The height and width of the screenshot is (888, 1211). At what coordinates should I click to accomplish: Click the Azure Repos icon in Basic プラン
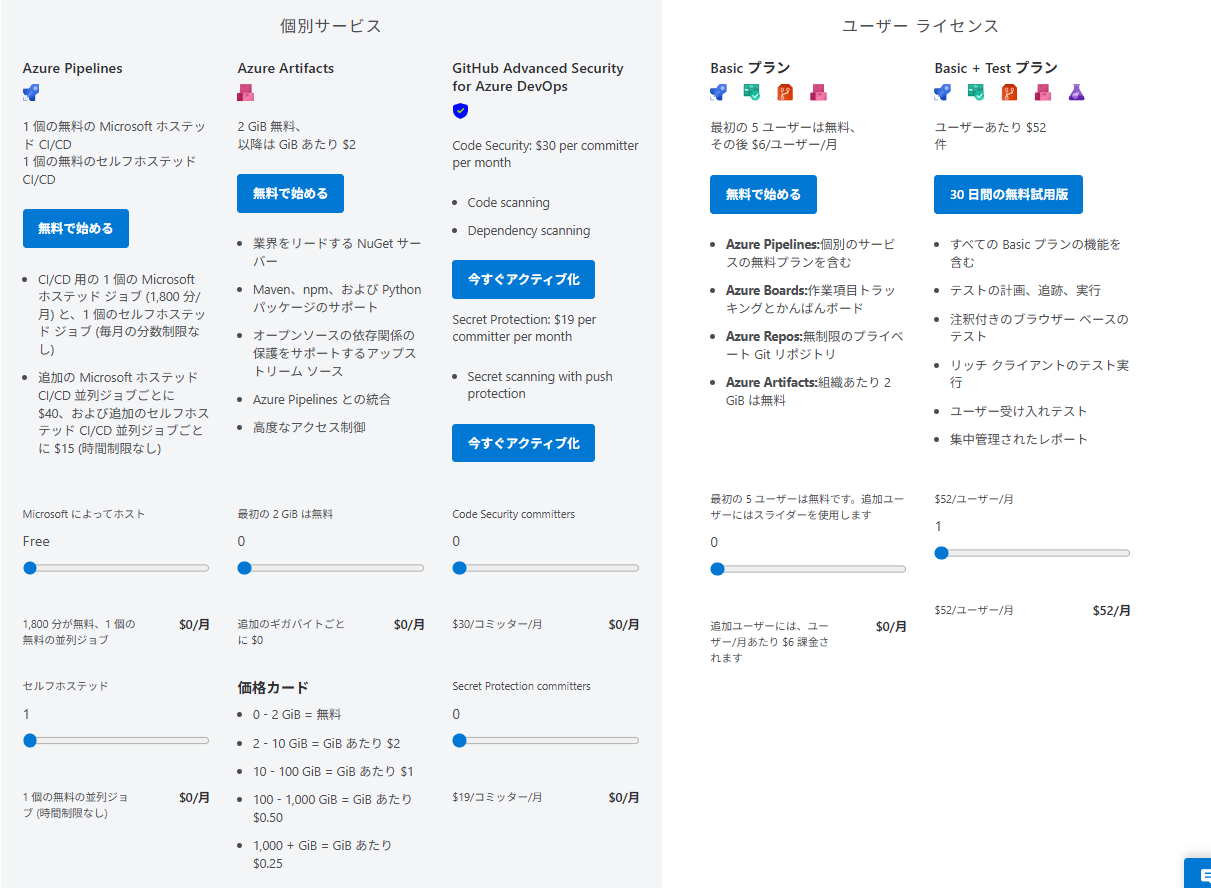785,93
